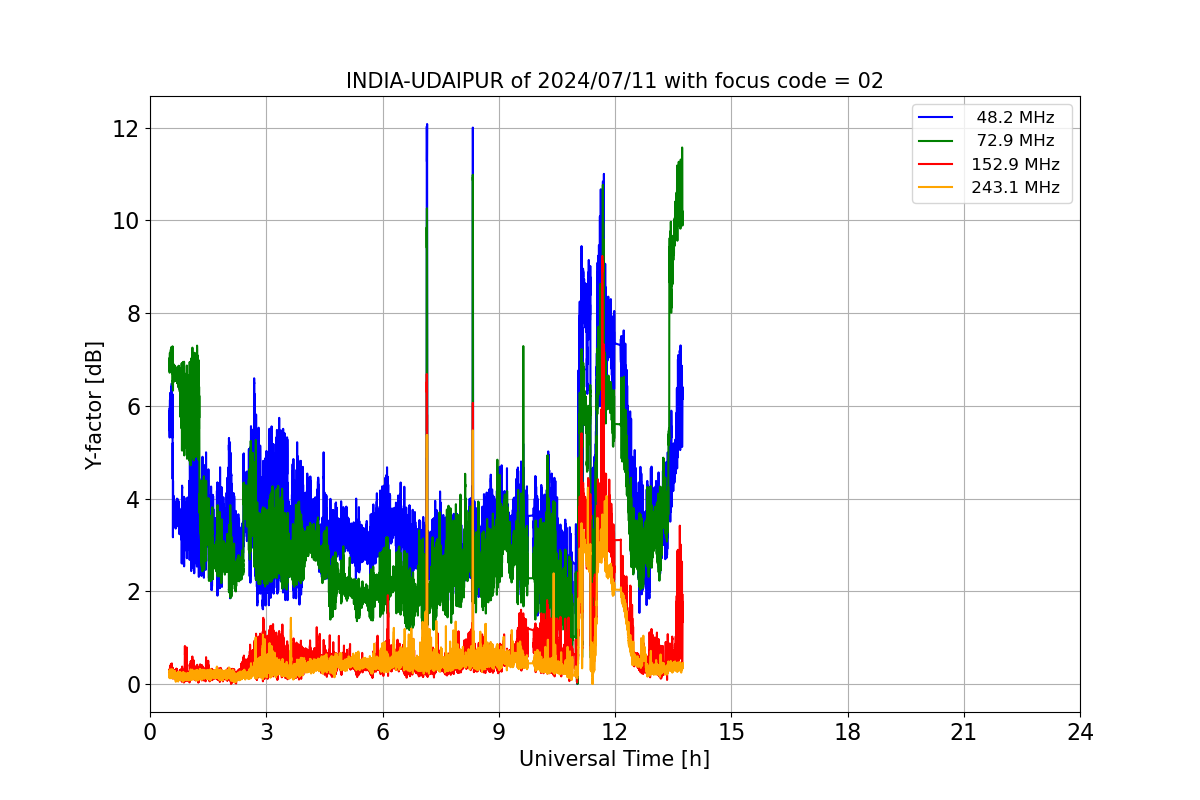Click the '243.1 MHz' legend label
Viewport: 1200px width, 800px height.
click(1015, 187)
